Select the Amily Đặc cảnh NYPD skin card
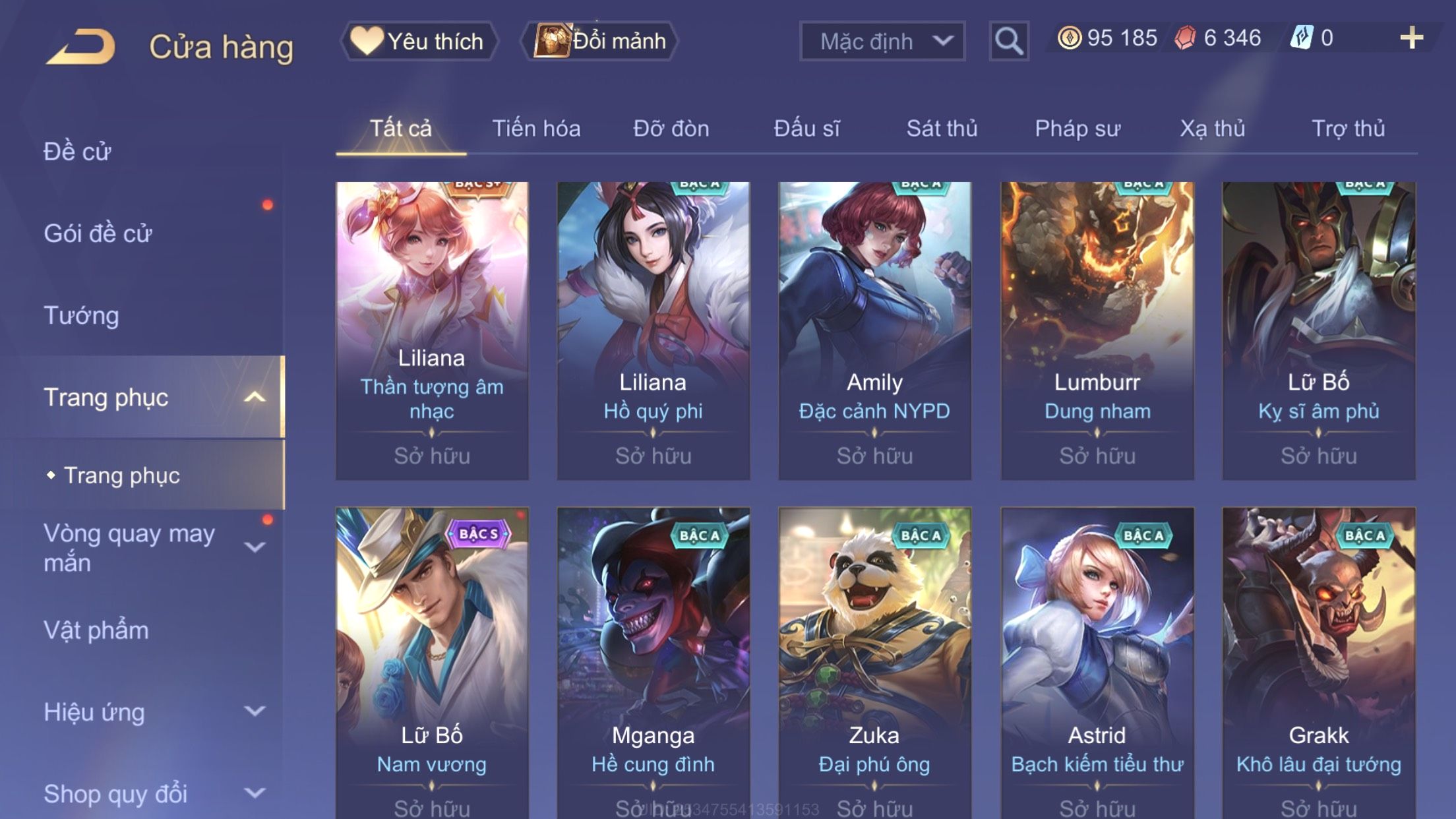The height and width of the screenshot is (819, 1456). pyautogui.click(x=874, y=330)
